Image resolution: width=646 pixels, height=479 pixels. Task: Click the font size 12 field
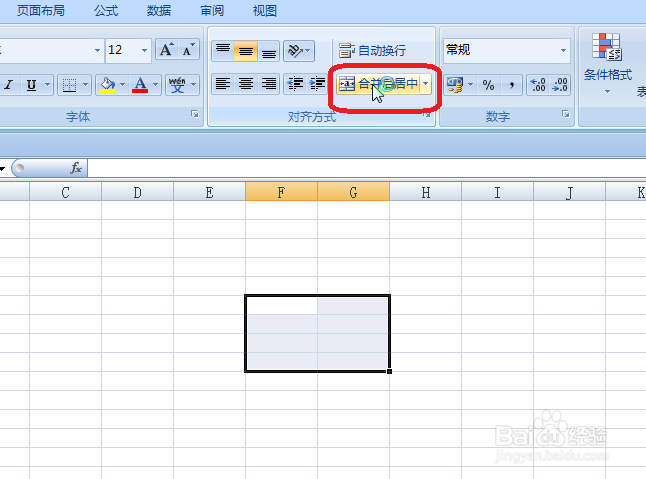[122, 50]
